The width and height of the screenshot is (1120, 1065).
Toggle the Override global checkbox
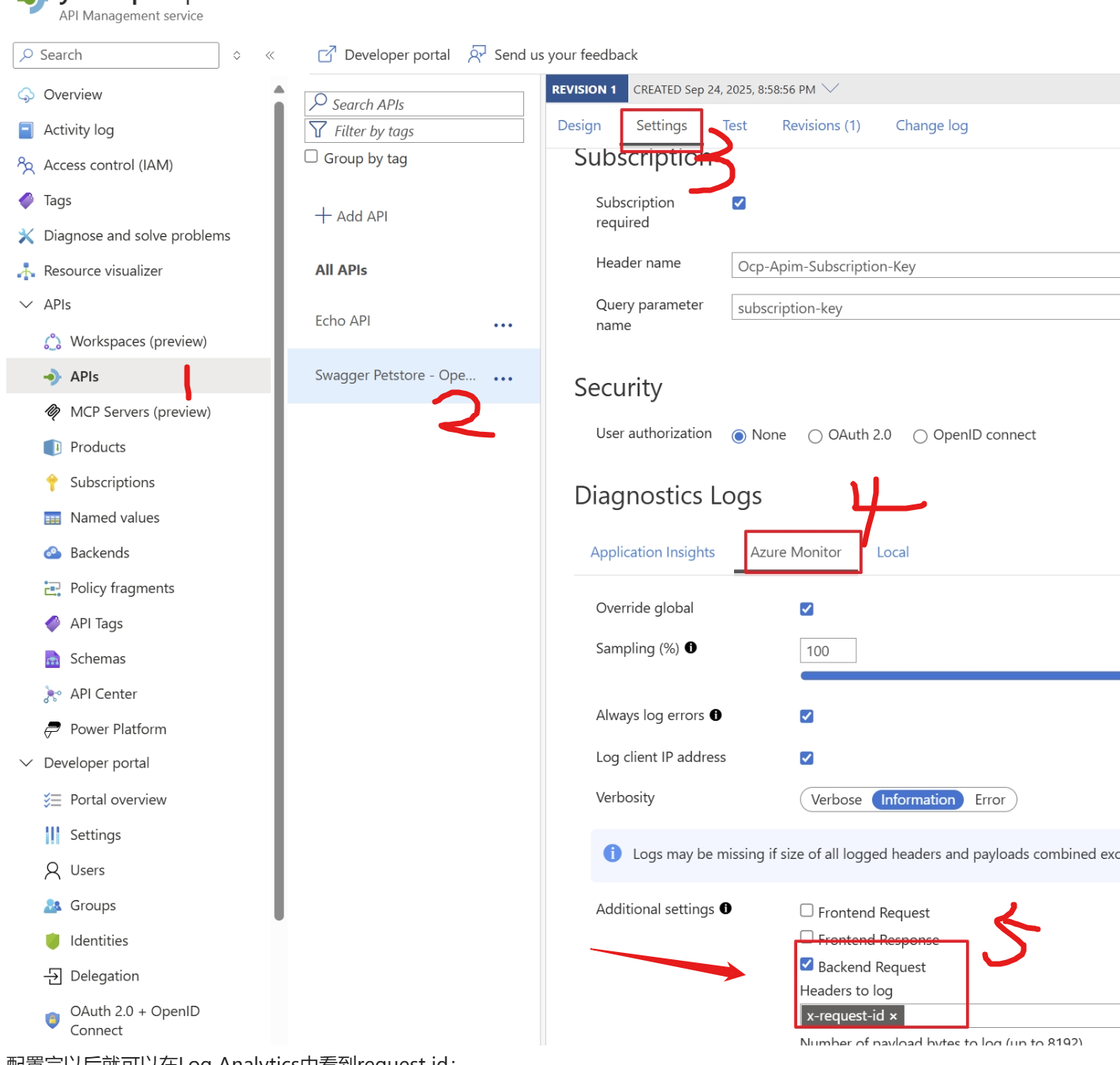tap(807, 609)
